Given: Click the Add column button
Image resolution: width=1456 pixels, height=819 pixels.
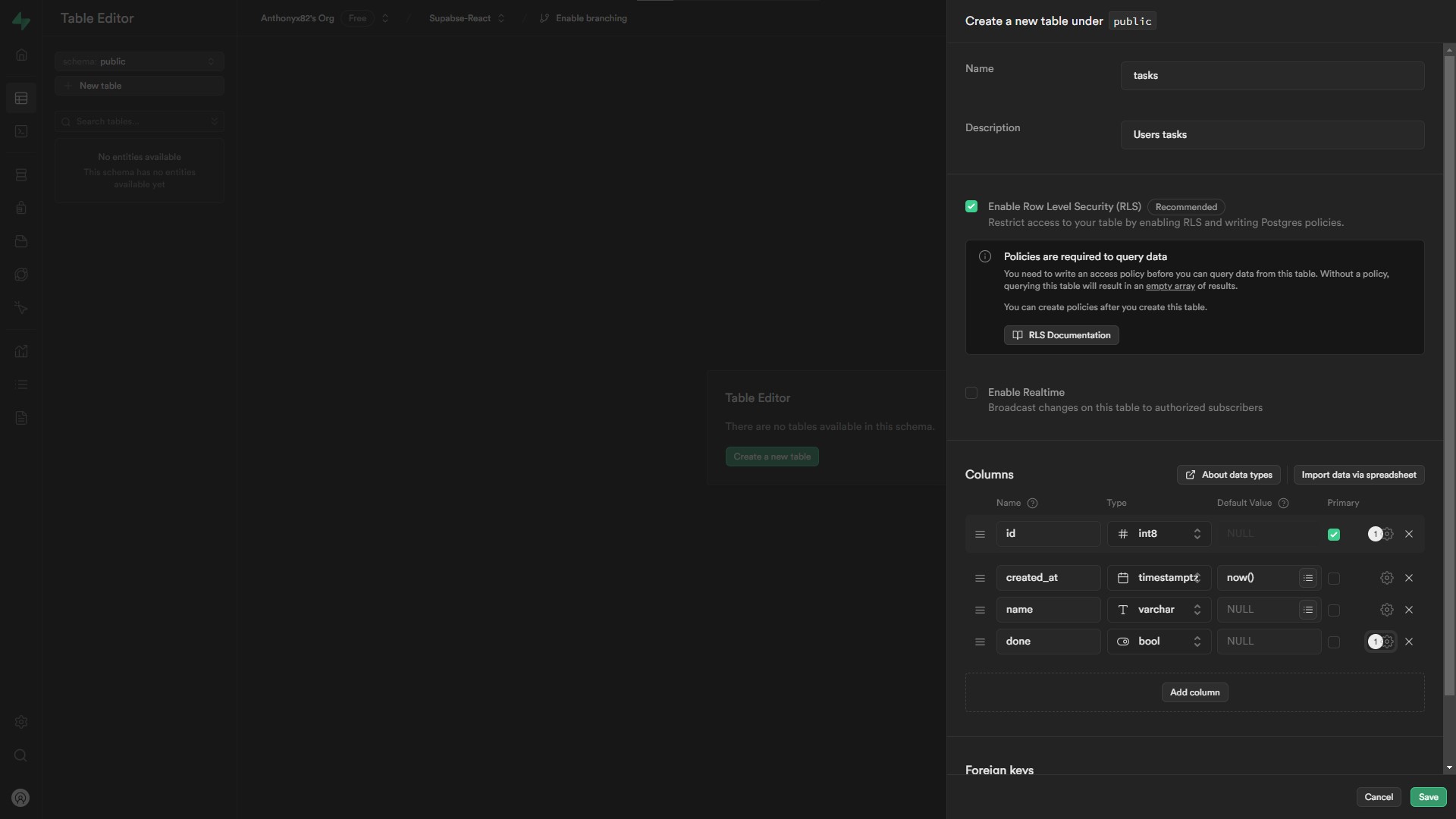Looking at the screenshot, I should tap(1194, 692).
